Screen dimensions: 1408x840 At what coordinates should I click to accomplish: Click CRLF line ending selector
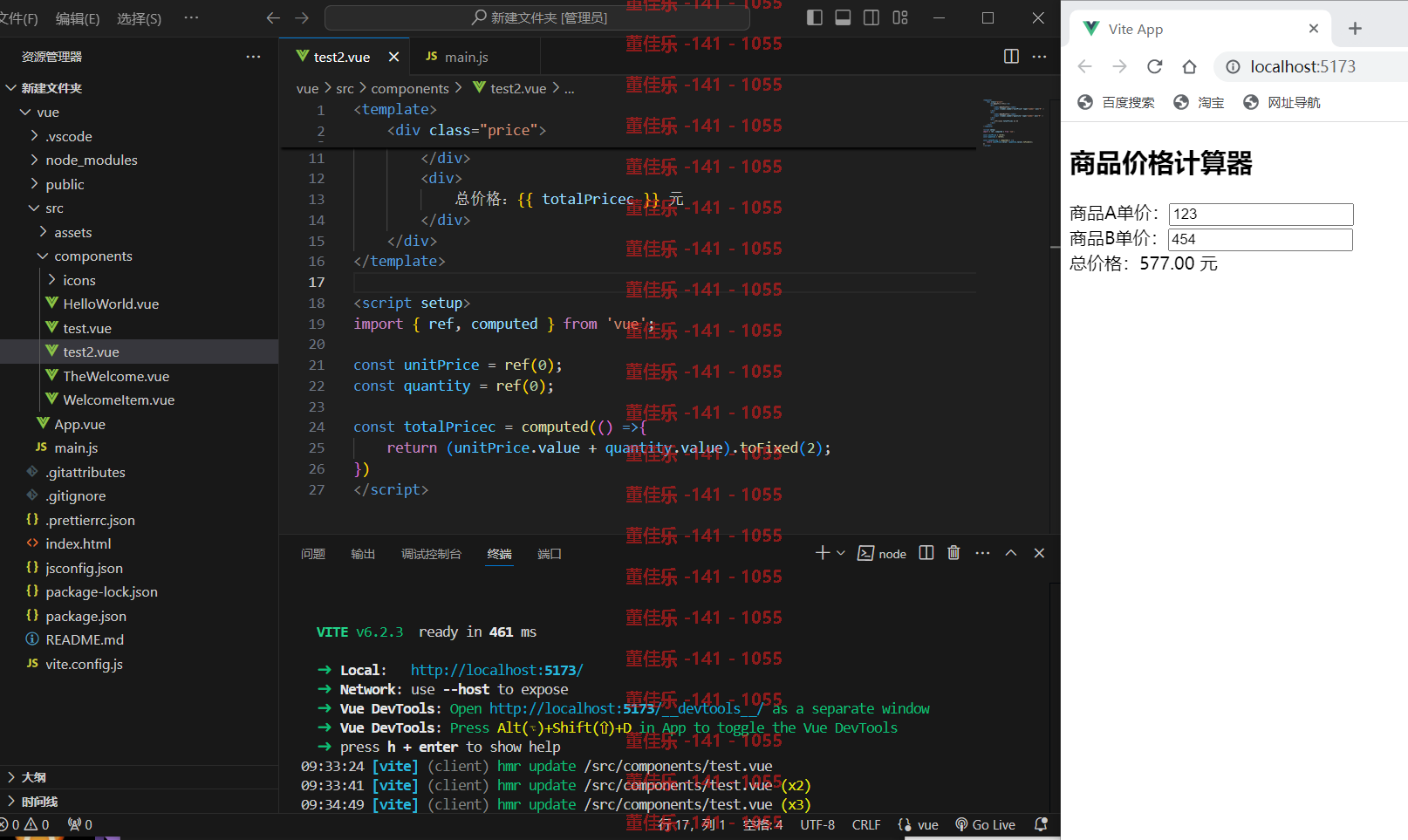click(x=866, y=824)
